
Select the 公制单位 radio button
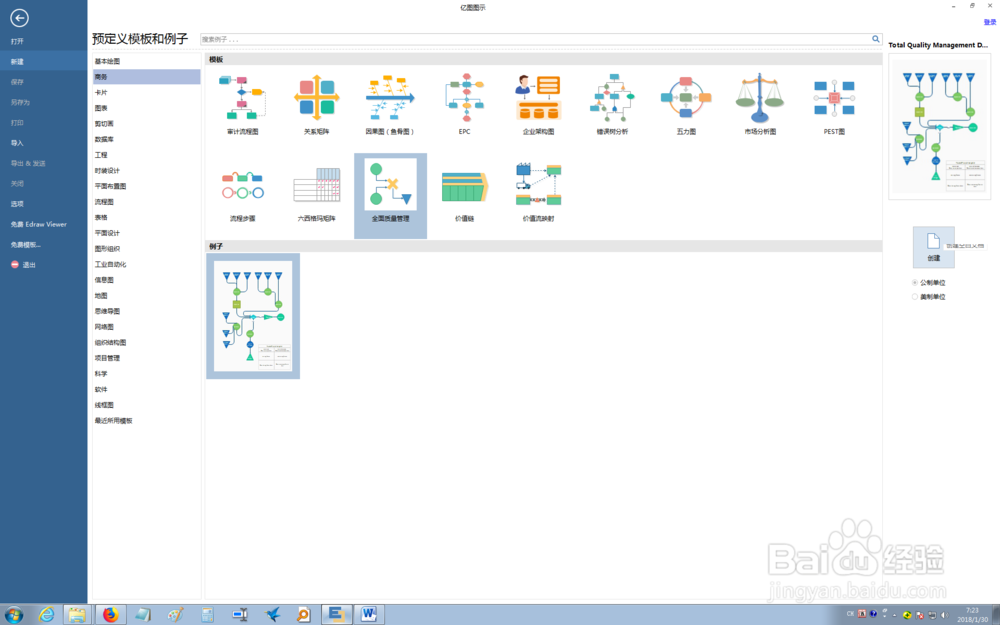[915, 283]
